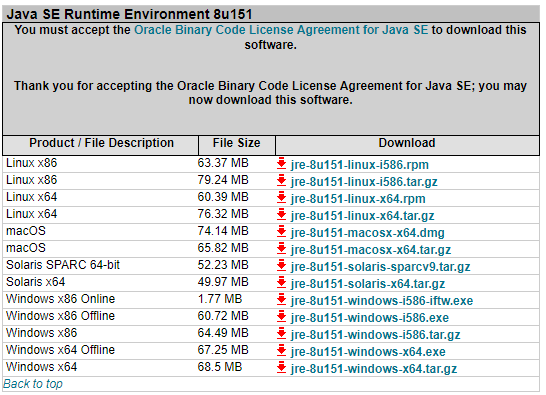This screenshot has width=546, height=395.
Task: Download jre-8u151-windows-x64.tar.gz link
Action: click(374, 369)
